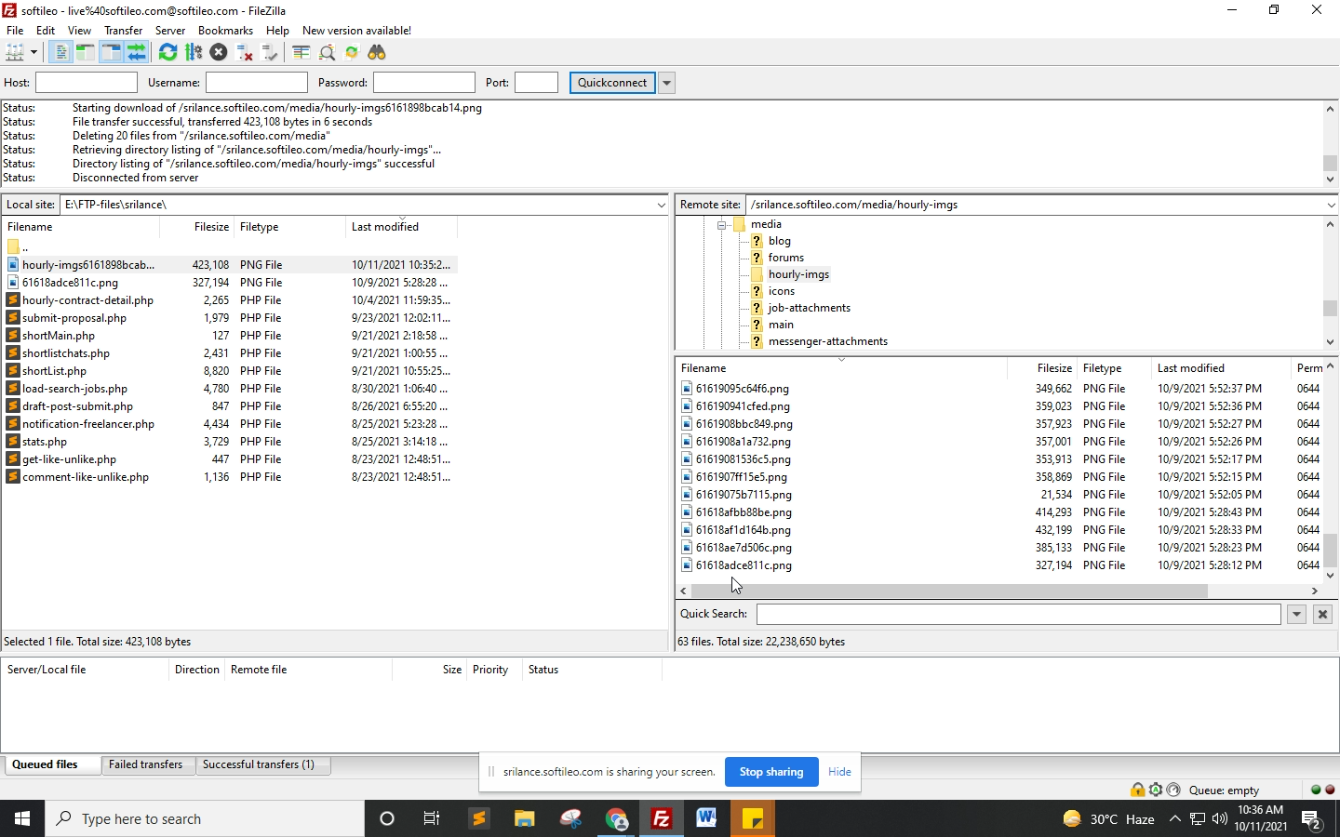Open the Site Manager icon

point(14,53)
